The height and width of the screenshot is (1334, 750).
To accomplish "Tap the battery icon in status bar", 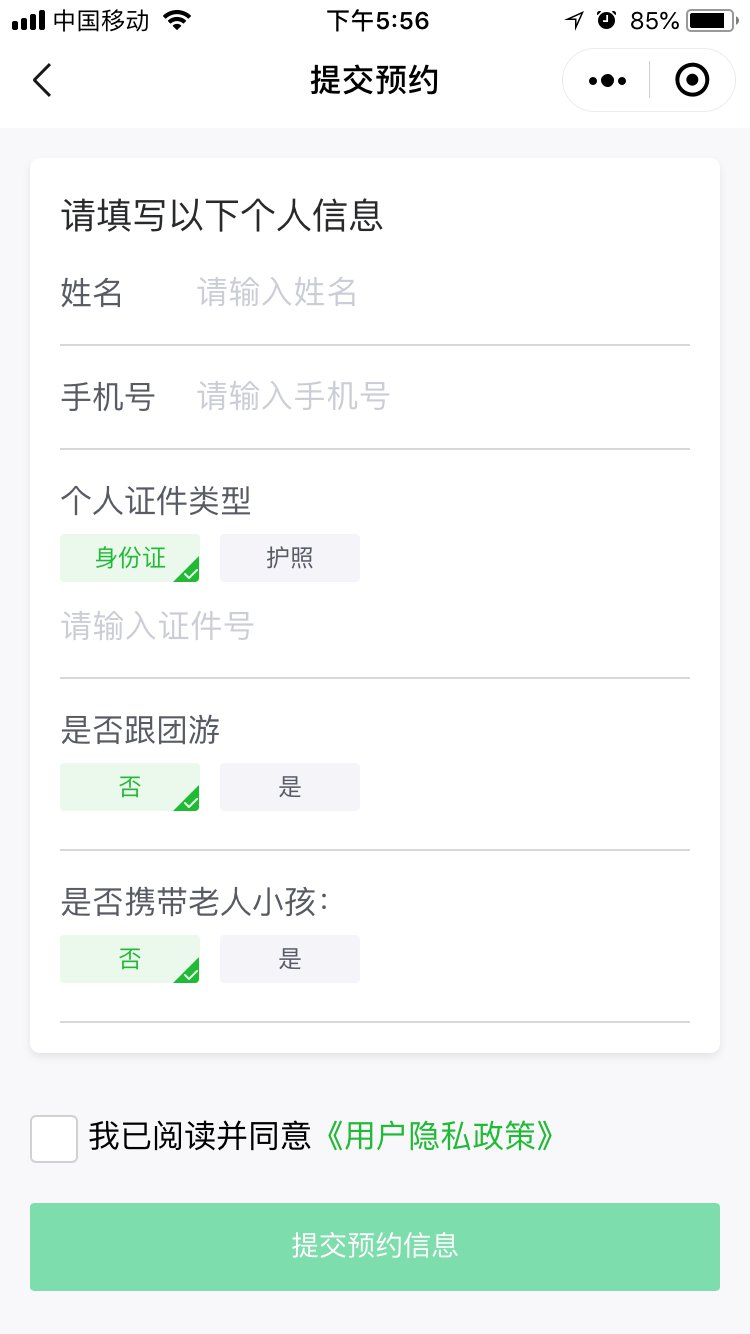I will pos(711,20).
